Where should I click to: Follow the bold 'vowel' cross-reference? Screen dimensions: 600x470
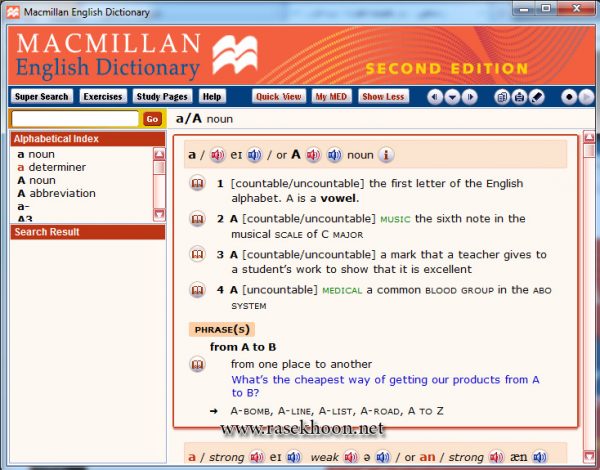tap(338, 198)
